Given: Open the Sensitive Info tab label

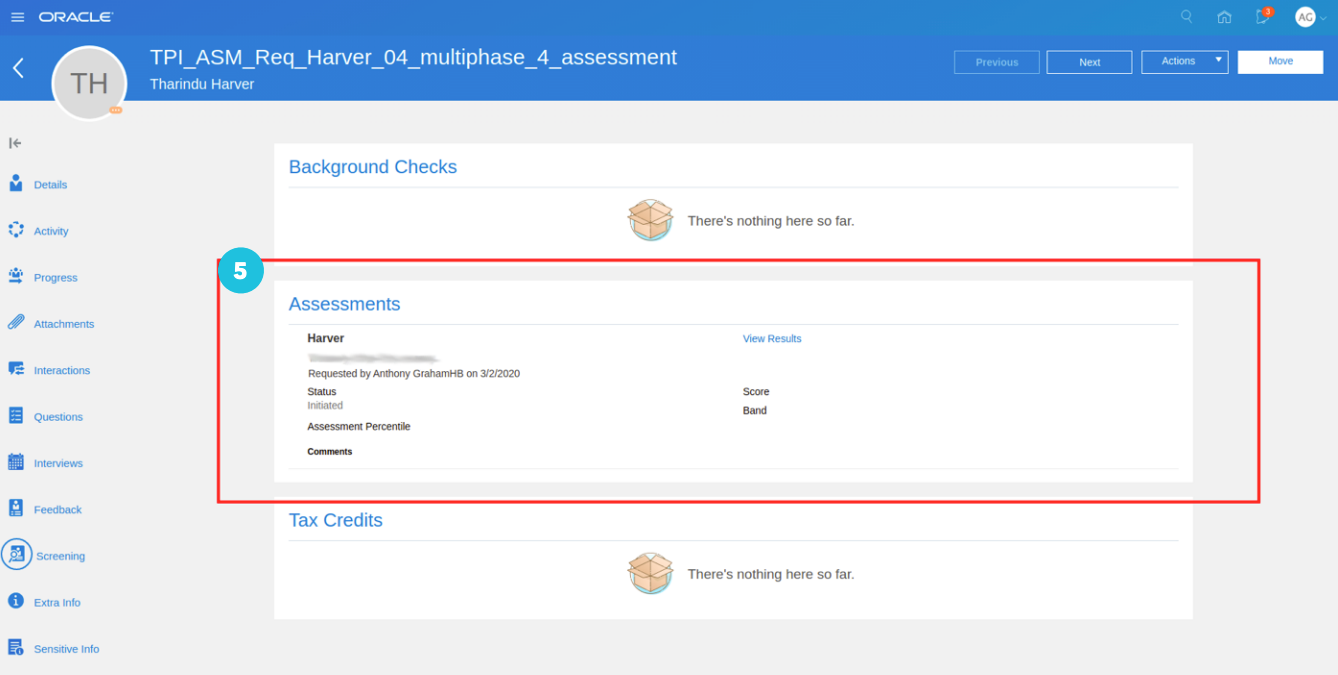Looking at the screenshot, I should 66,649.
